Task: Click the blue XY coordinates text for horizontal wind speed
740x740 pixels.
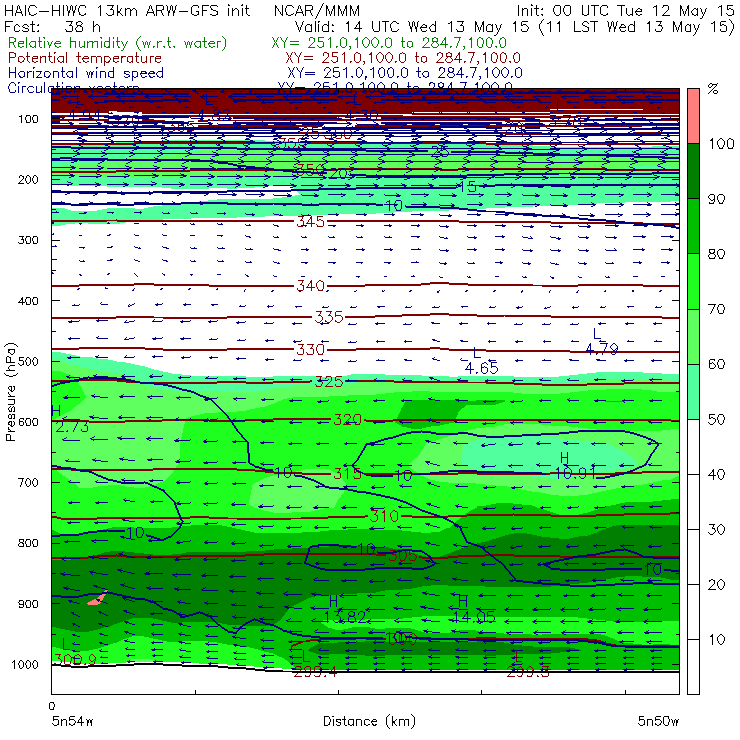Action: tap(405, 73)
